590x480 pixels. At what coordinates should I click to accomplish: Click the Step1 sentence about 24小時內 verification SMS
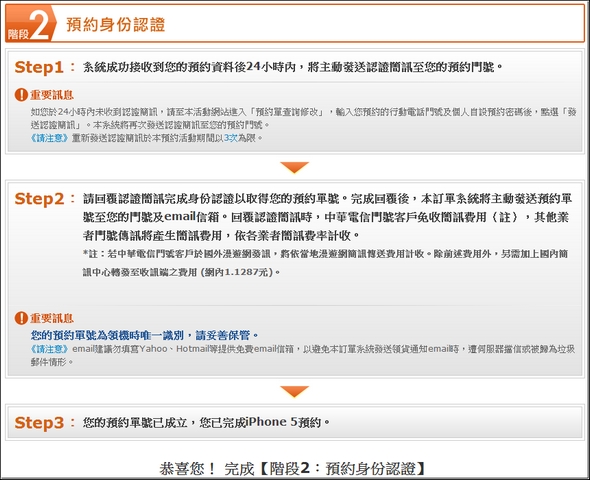point(293,67)
